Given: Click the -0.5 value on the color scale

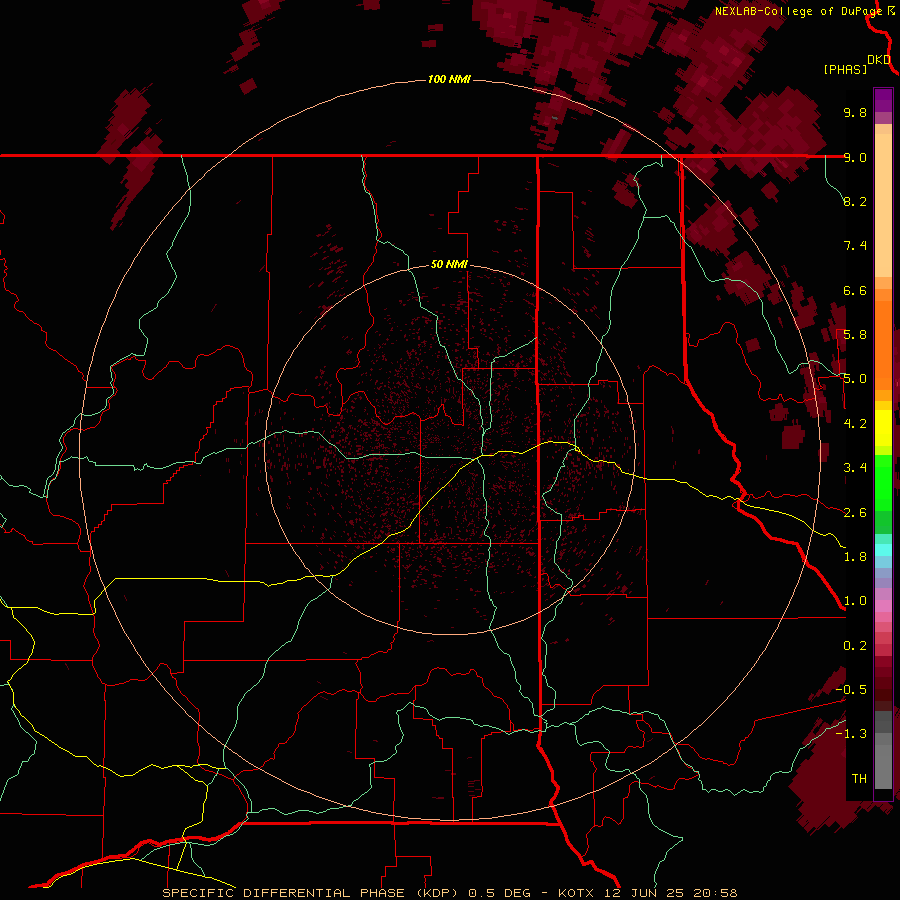Looking at the screenshot, I should [851, 689].
